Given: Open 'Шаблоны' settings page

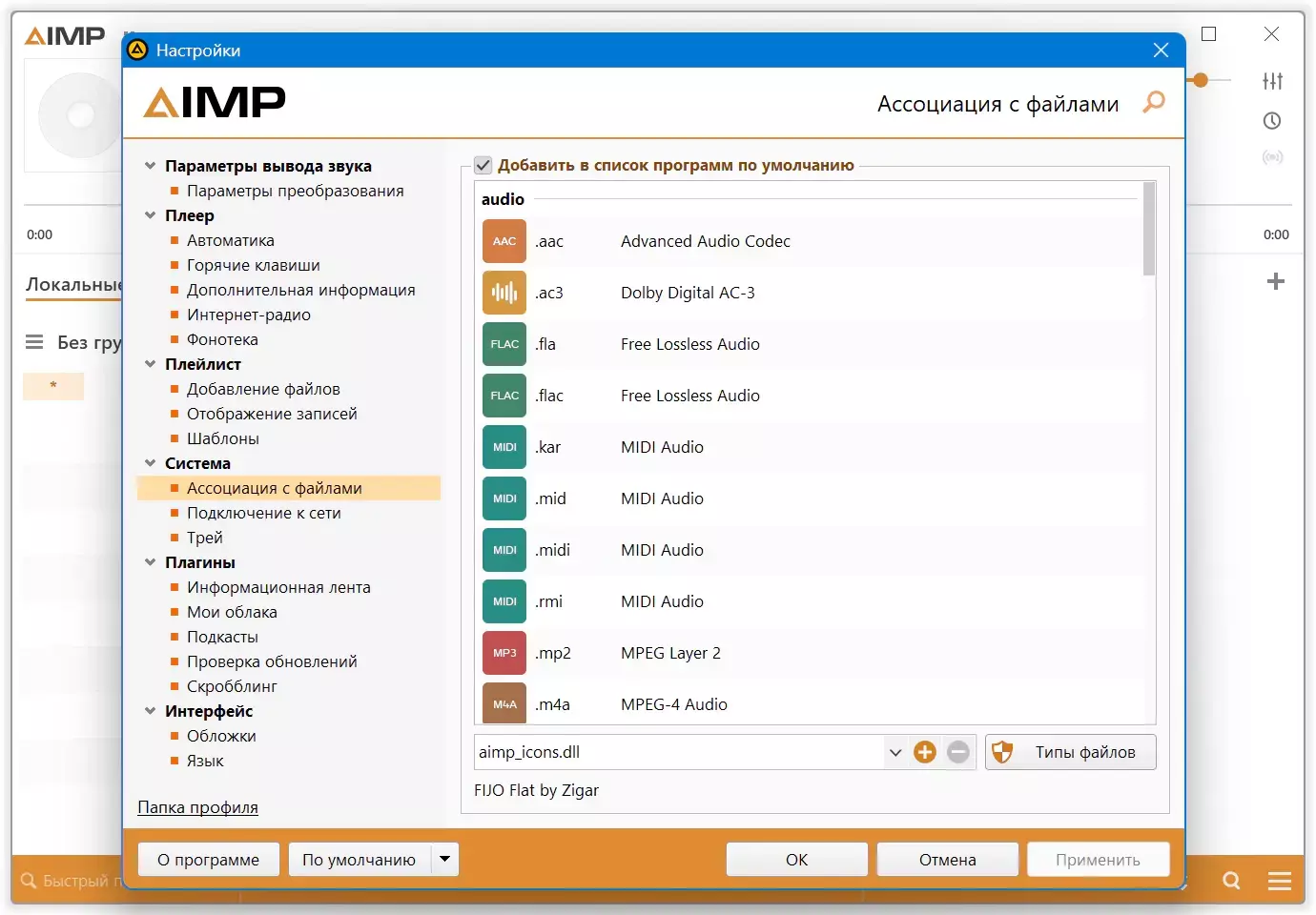Looking at the screenshot, I should pyautogui.click(x=223, y=438).
